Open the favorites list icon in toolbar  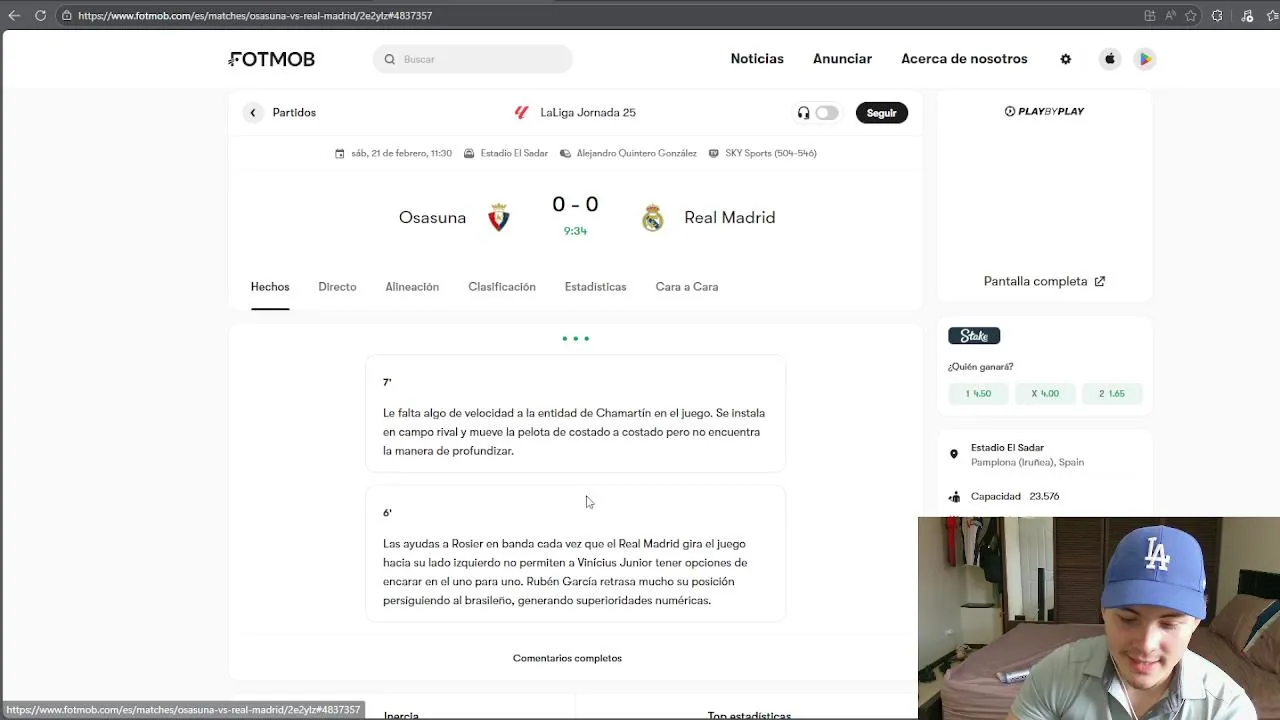[x=1274, y=15]
